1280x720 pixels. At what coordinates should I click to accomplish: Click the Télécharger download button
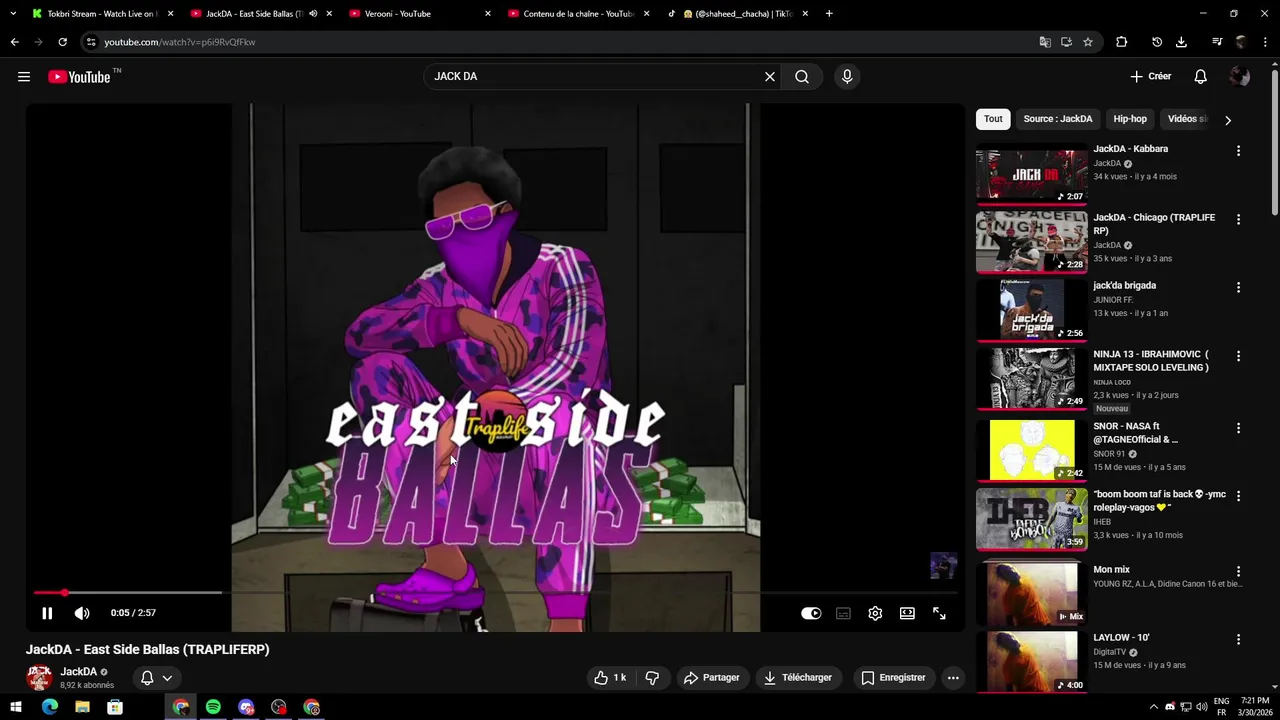pyautogui.click(x=797, y=678)
